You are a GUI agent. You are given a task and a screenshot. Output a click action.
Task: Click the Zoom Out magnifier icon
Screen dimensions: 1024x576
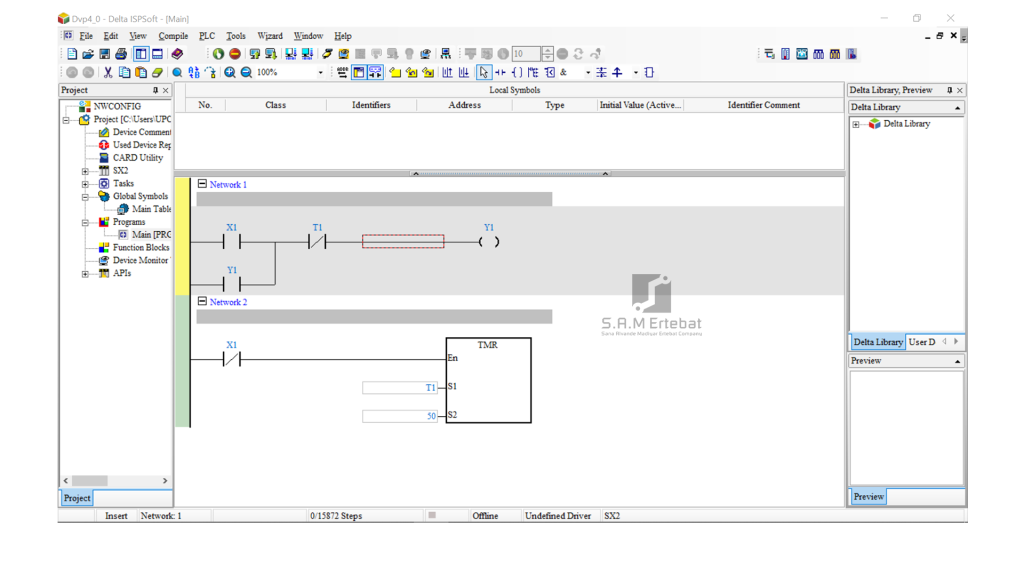[246, 73]
